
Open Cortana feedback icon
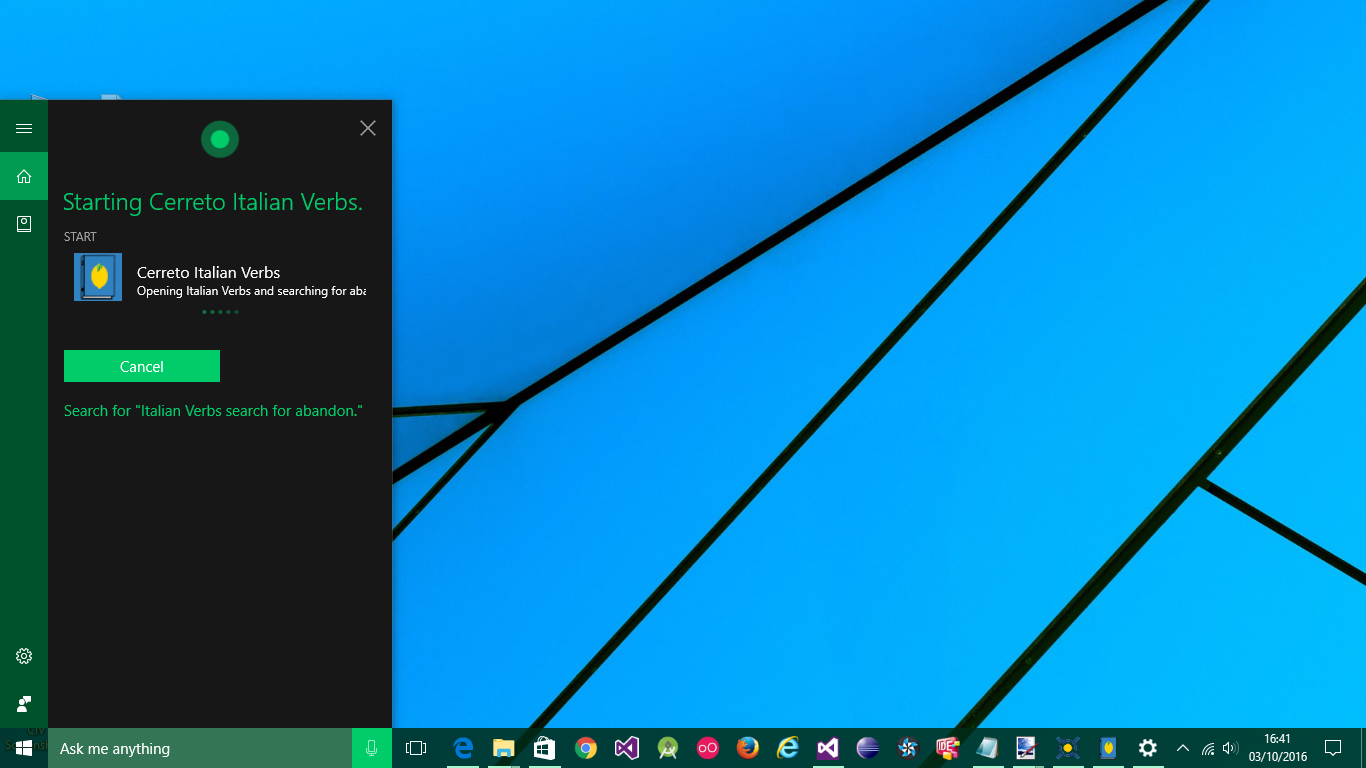point(24,704)
